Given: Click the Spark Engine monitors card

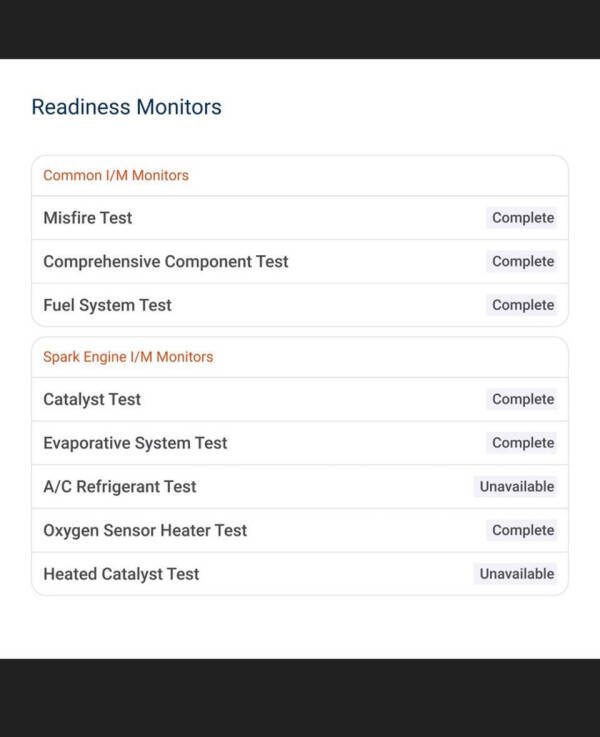Looking at the screenshot, I should coord(300,466).
